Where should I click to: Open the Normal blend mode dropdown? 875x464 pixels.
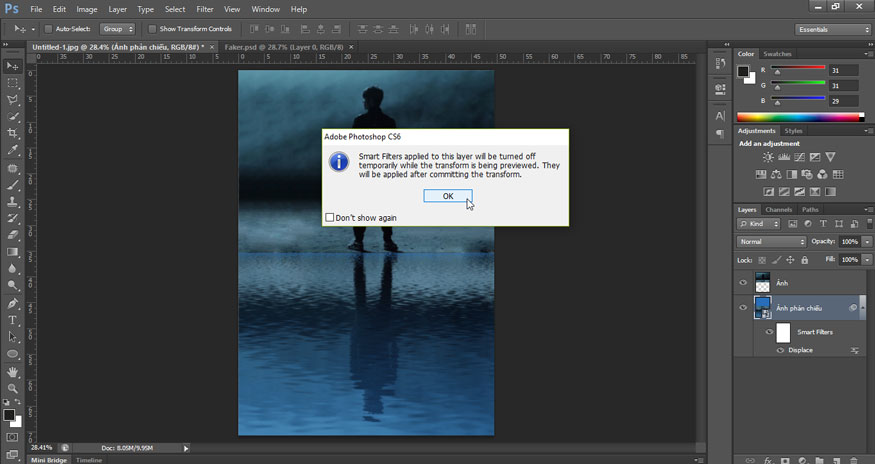[x=772, y=242]
